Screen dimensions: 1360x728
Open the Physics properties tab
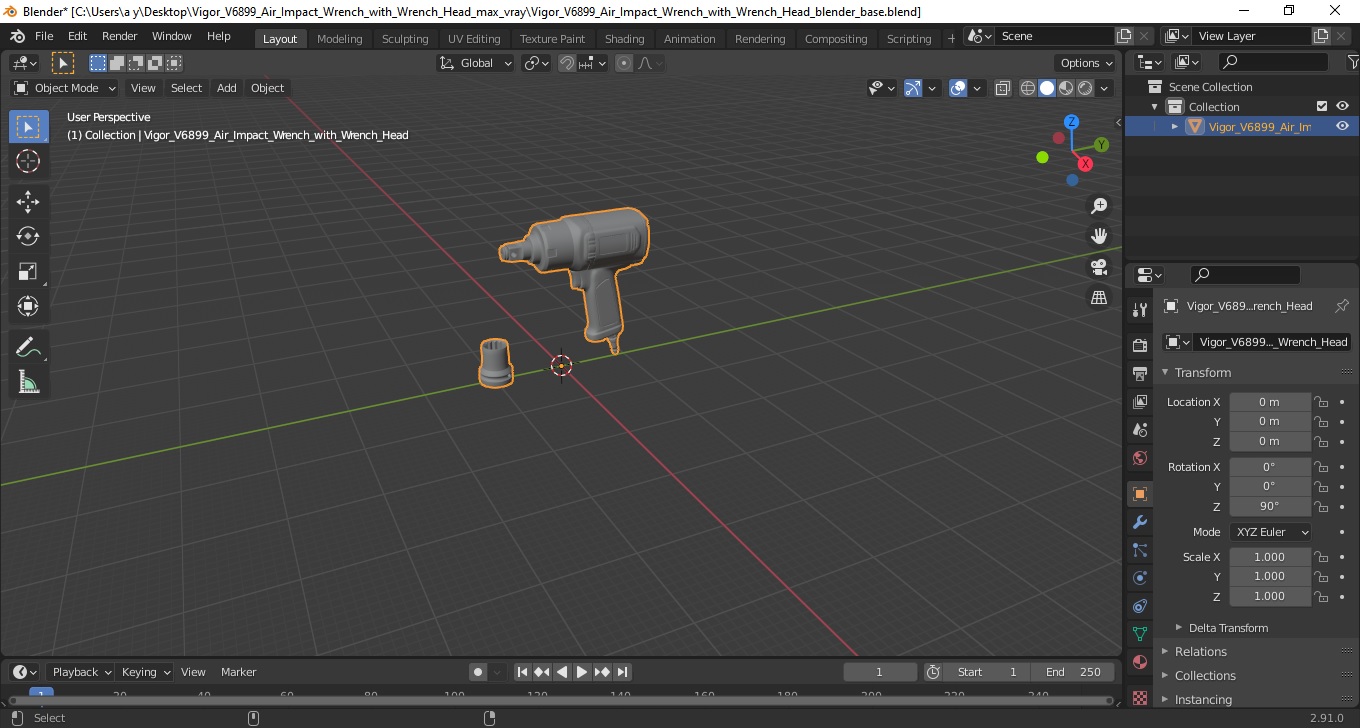click(x=1139, y=578)
